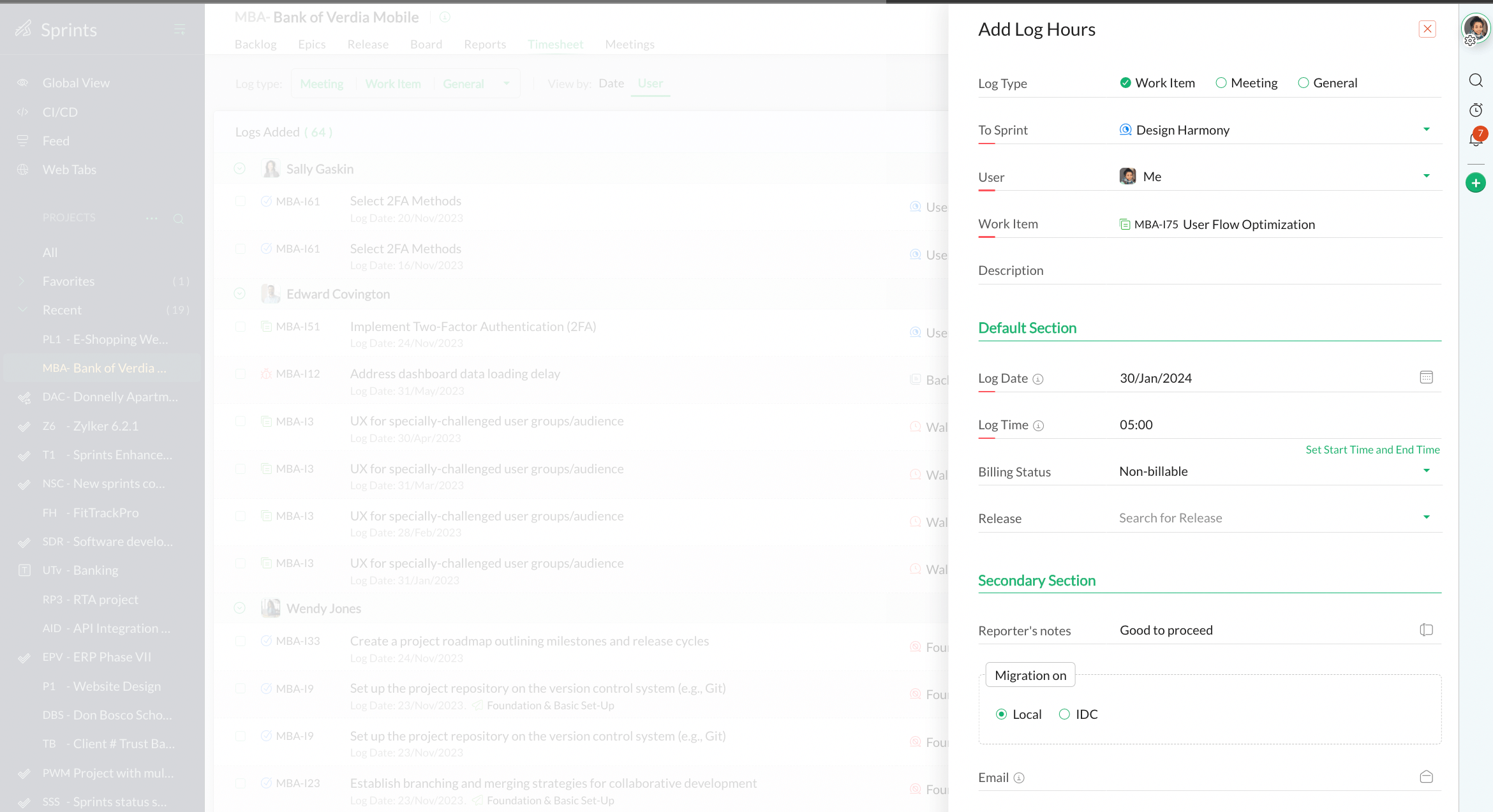Click the Global View eye icon
This screenshot has height=812, width=1493.
(x=23, y=83)
